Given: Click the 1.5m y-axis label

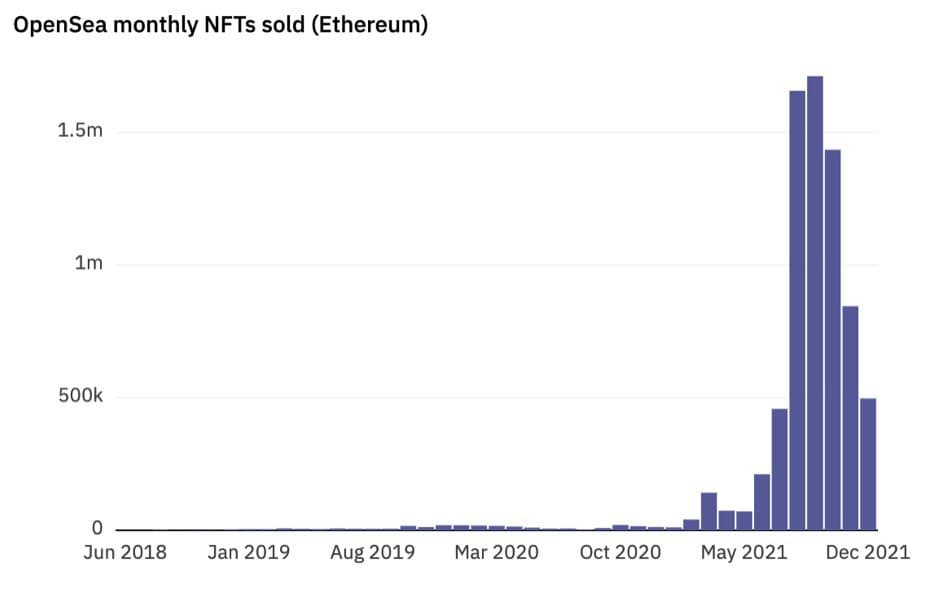Looking at the screenshot, I should click(x=80, y=130).
